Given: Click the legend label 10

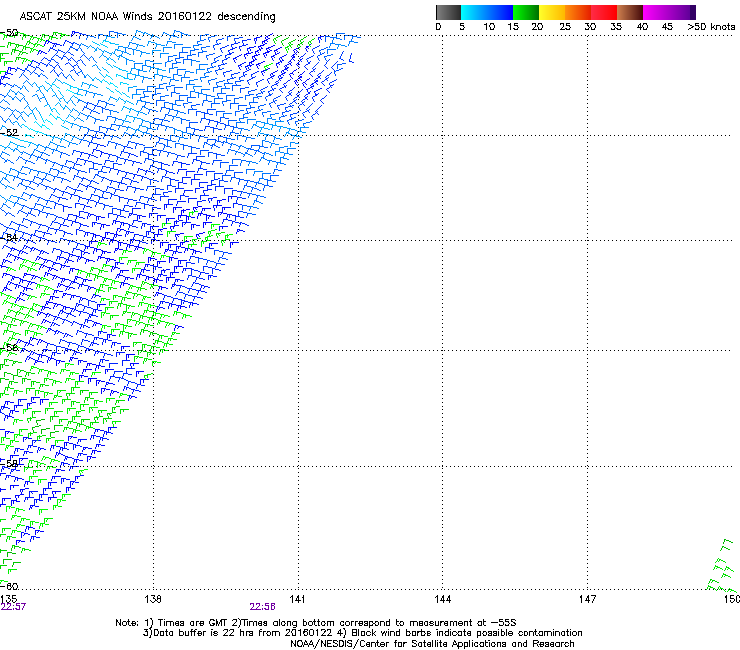Looking at the screenshot, I should click(489, 27).
